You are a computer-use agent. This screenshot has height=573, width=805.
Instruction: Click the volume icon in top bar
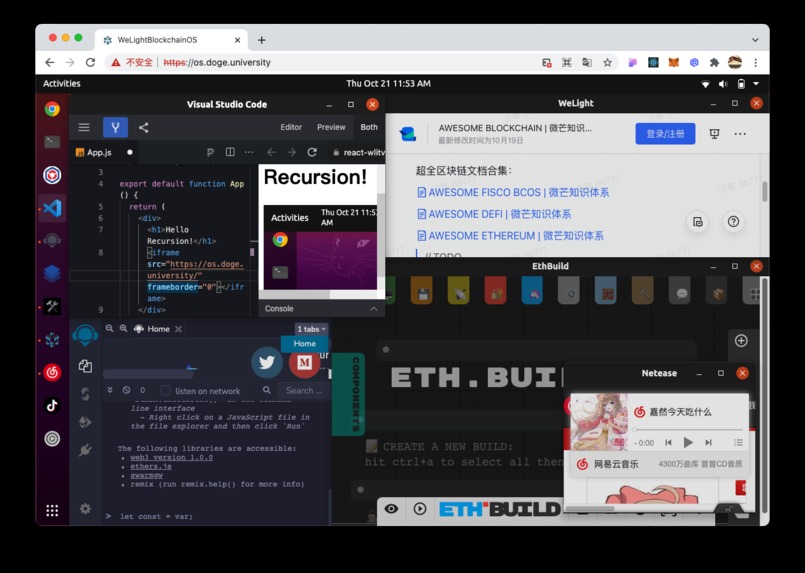click(x=723, y=84)
